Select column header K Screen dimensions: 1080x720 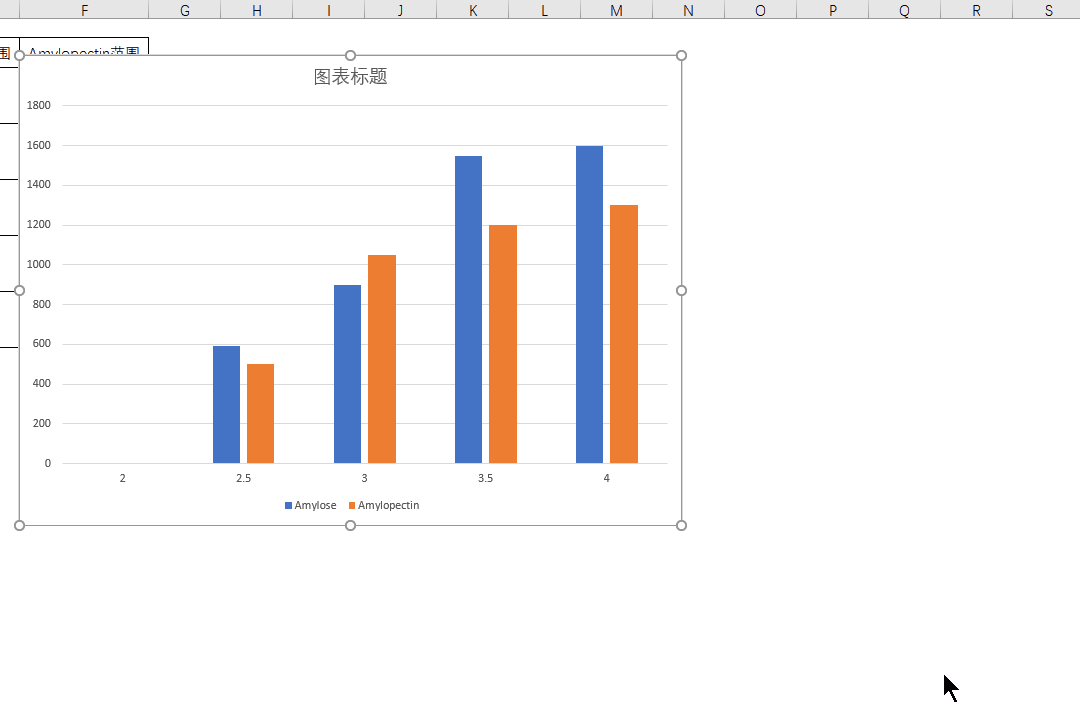click(472, 10)
